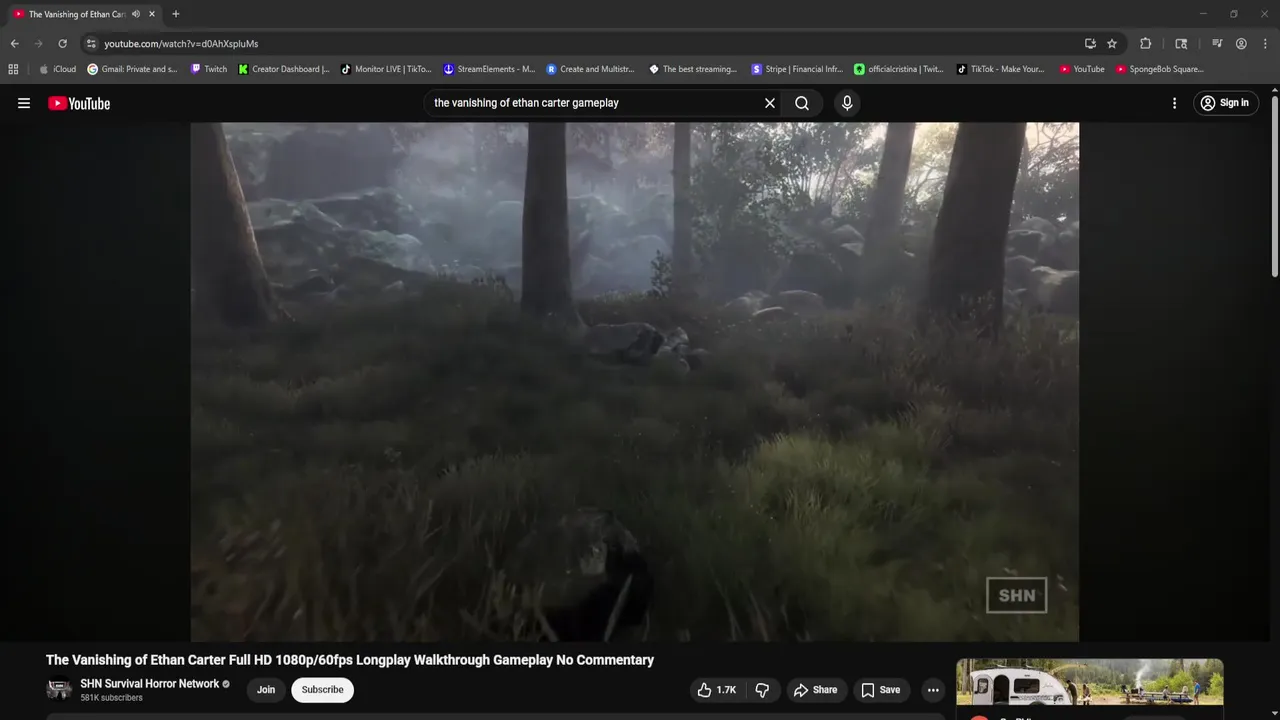Image resolution: width=1280 pixels, height=720 pixels.
Task: Click the address bar URL
Action: 181,44
